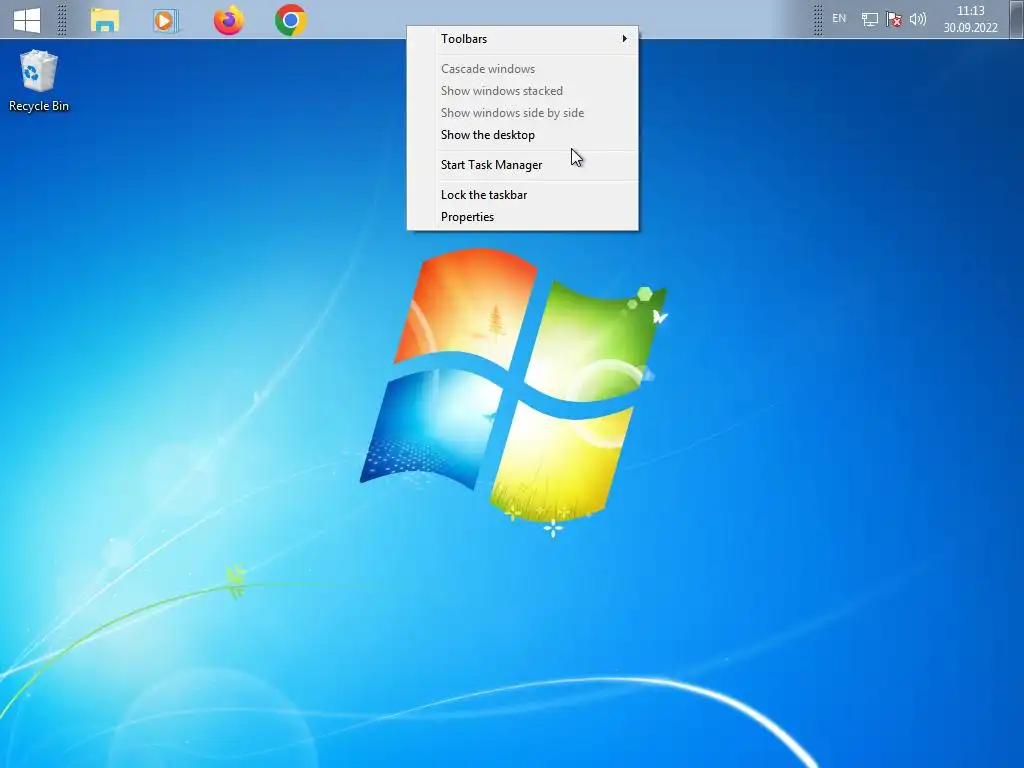Launch Google Chrome from the taskbar
This screenshot has width=1024, height=768.
tap(291, 20)
